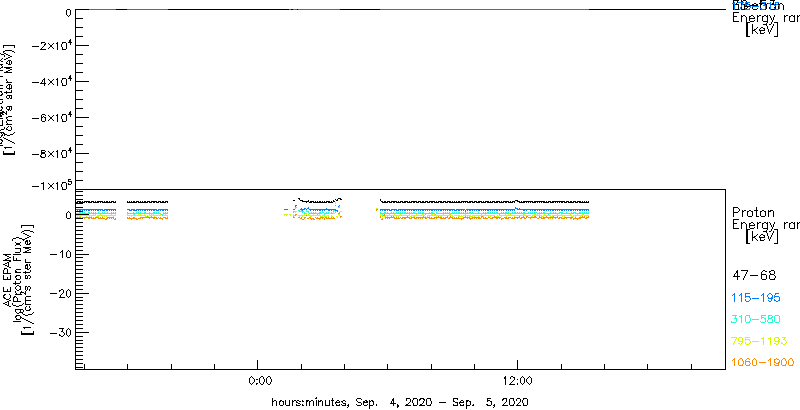Click the -20 tick label on proton panel

(61, 293)
